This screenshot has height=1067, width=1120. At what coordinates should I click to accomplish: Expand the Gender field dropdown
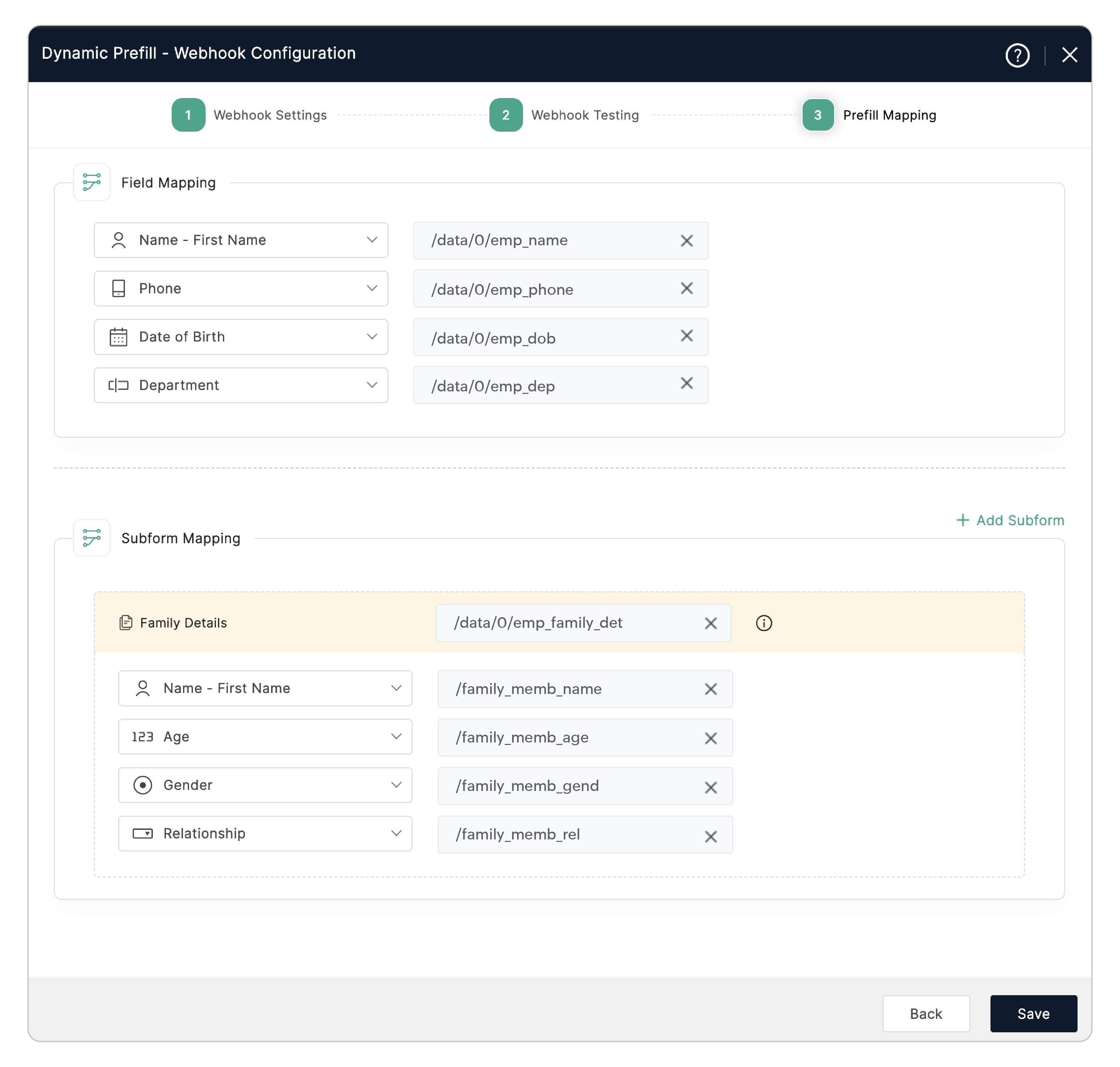pos(395,785)
